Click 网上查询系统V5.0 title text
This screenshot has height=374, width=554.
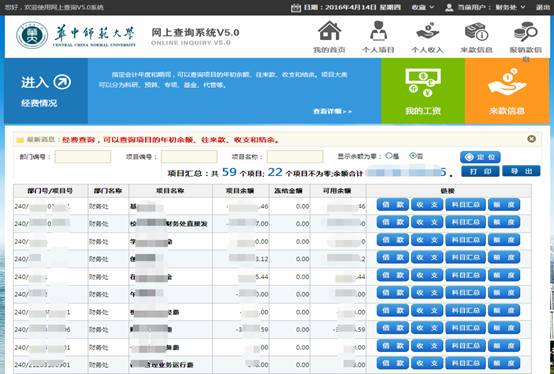click(x=195, y=32)
